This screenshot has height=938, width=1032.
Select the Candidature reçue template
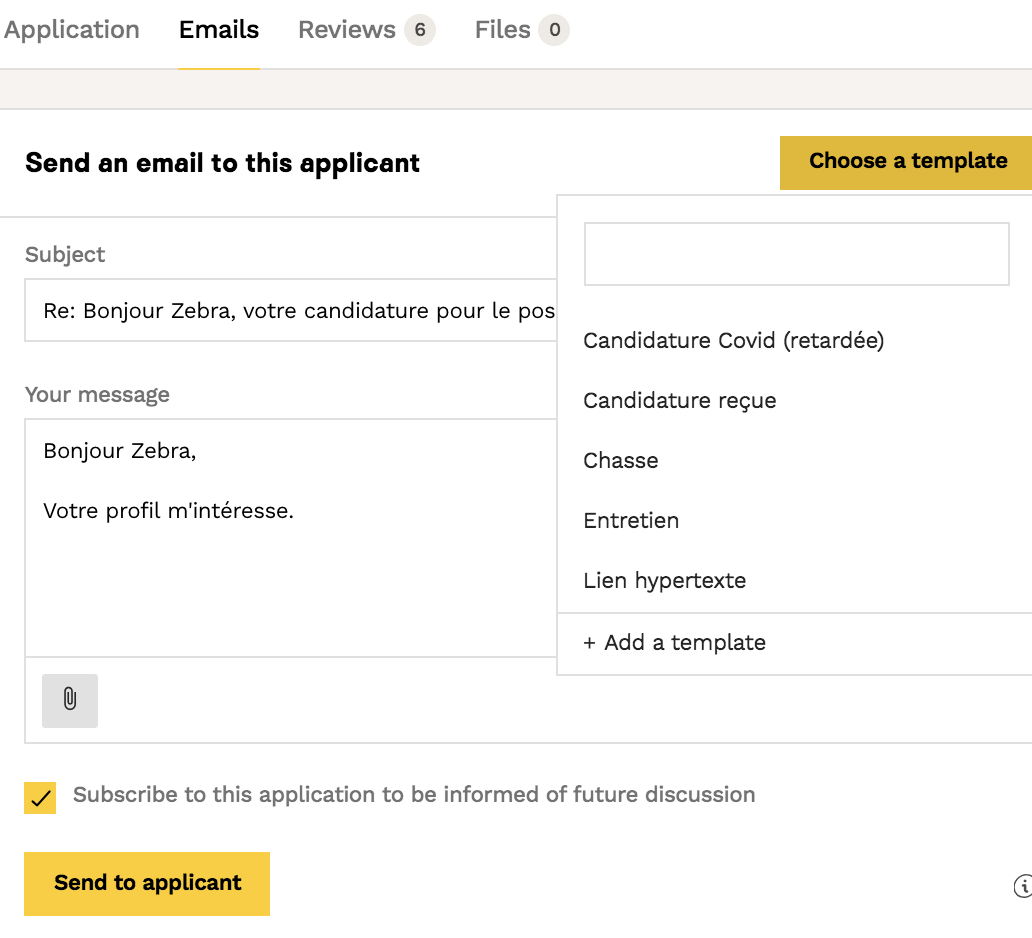680,401
